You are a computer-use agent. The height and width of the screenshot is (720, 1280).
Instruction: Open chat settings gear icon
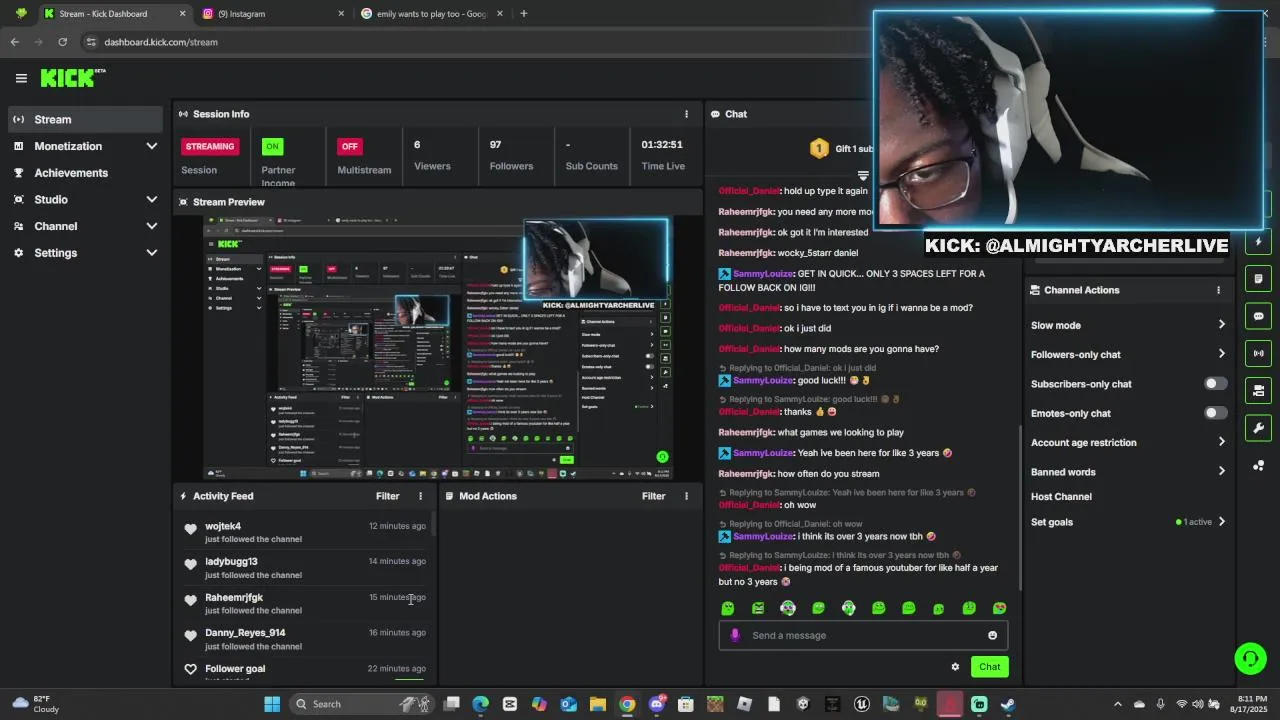[x=955, y=667]
